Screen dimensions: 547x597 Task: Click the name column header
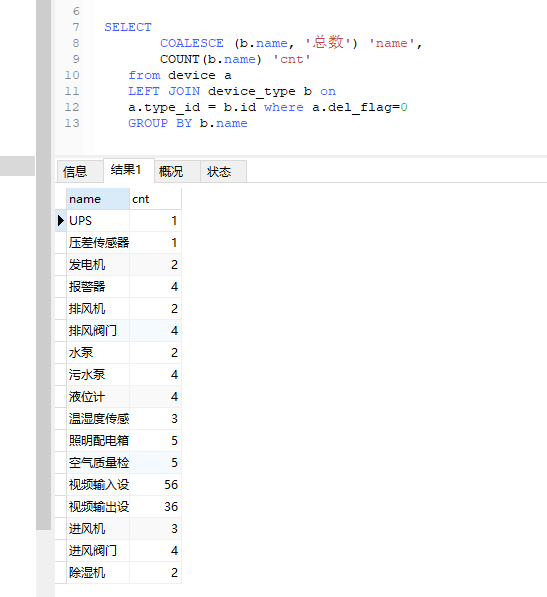[98, 199]
